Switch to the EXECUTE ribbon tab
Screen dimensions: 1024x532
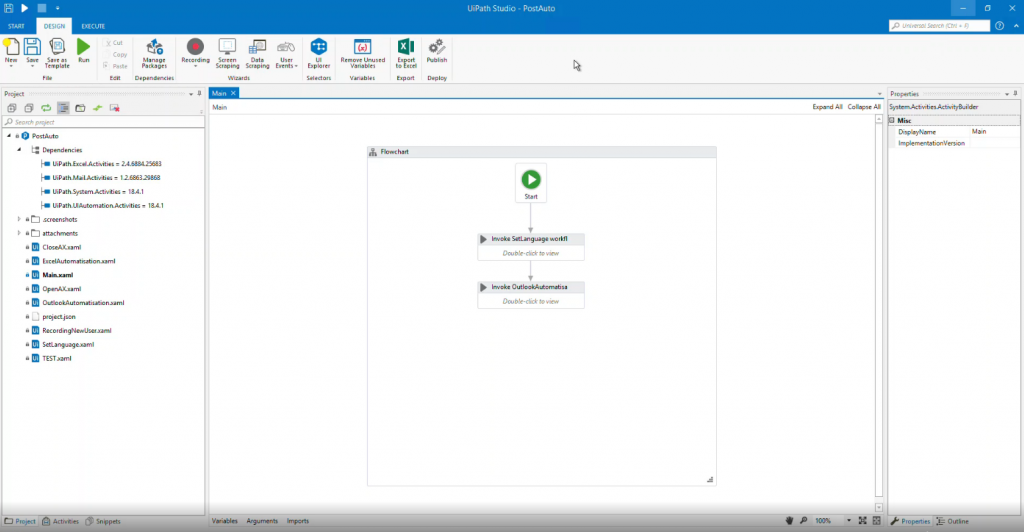pos(93,26)
